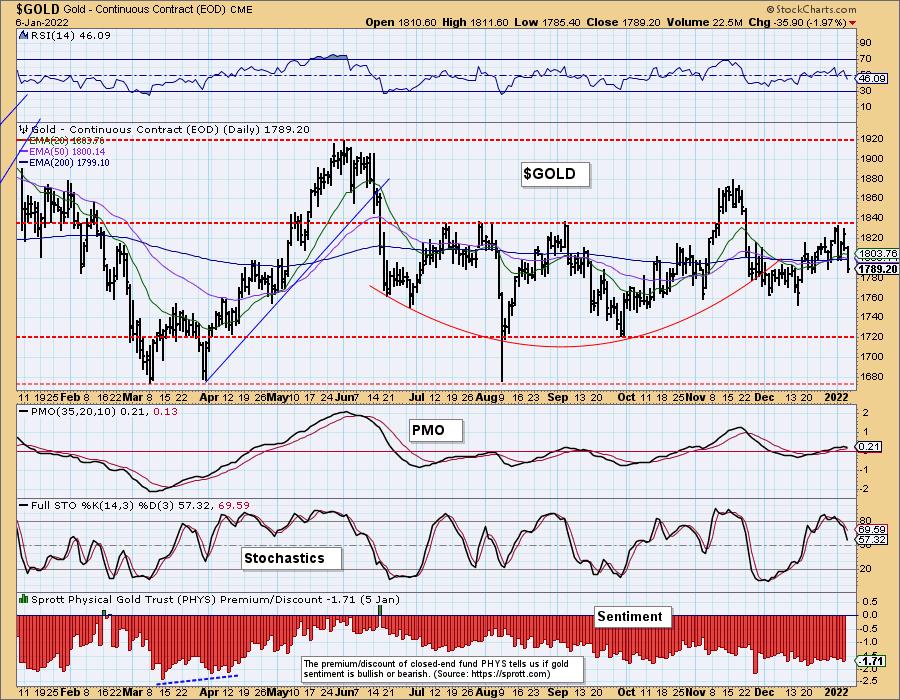Click the Sprott Physical Gold Trust Premium/Discount label

click(215, 599)
